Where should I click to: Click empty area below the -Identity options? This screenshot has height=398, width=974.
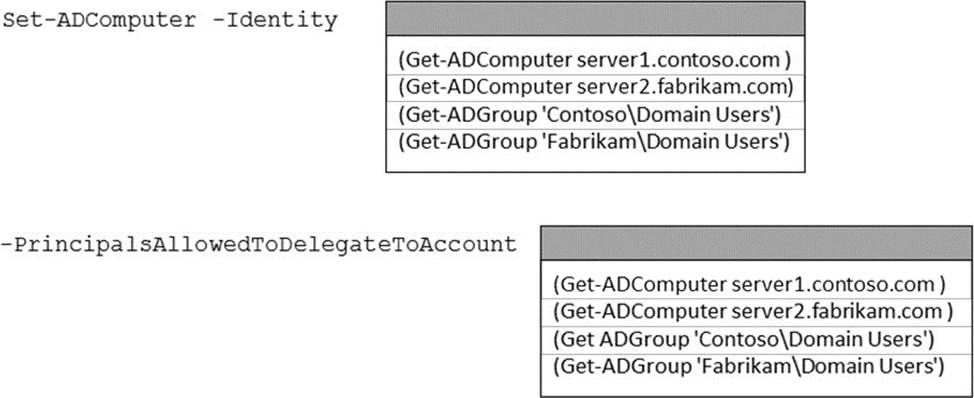pos(595,163)
